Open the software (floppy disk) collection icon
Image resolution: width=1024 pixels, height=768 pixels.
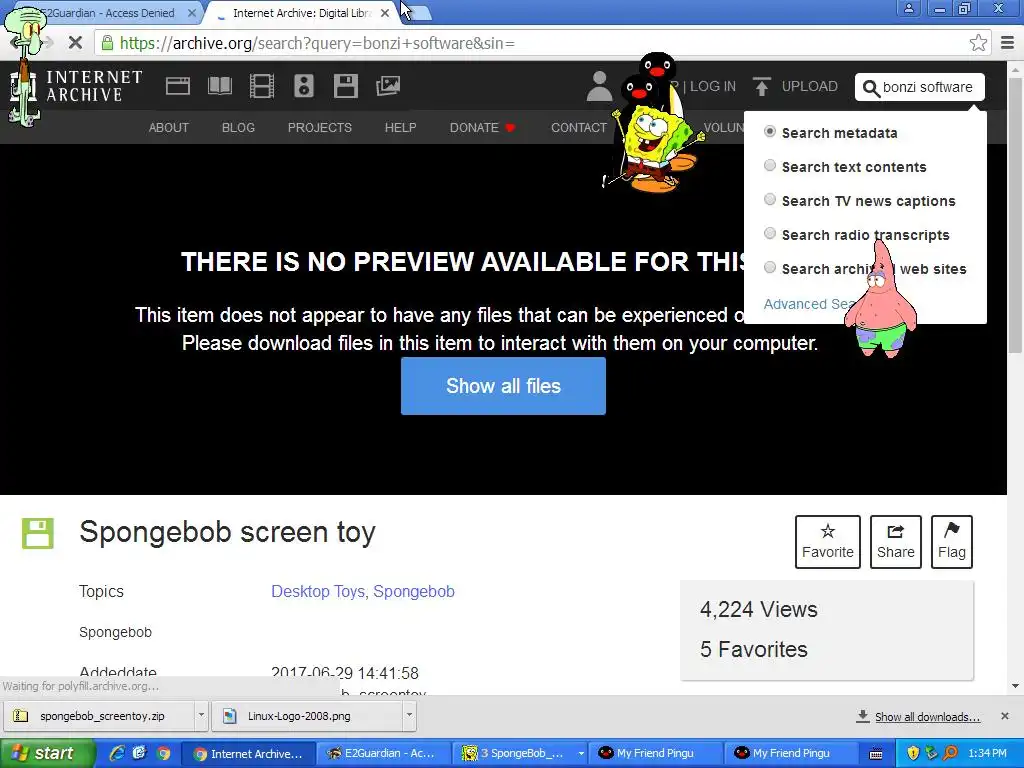click(x=345, y=86)
